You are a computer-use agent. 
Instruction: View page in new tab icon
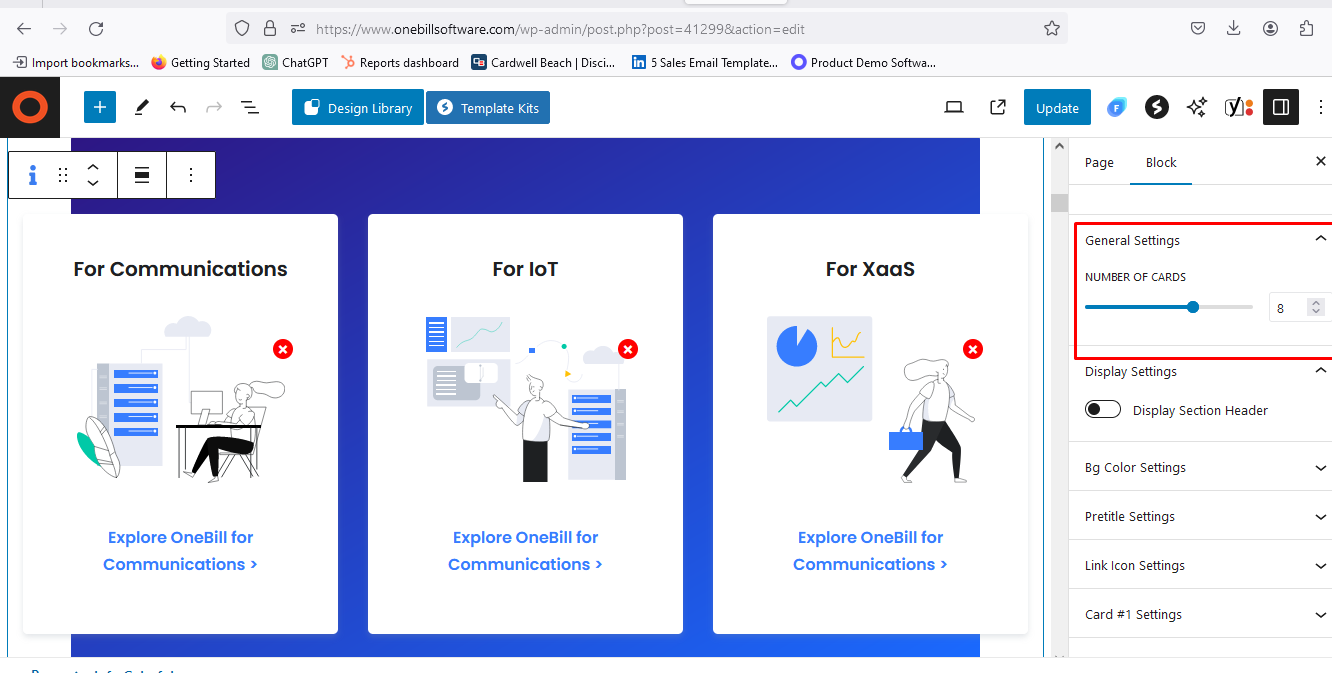pos(997,107)
